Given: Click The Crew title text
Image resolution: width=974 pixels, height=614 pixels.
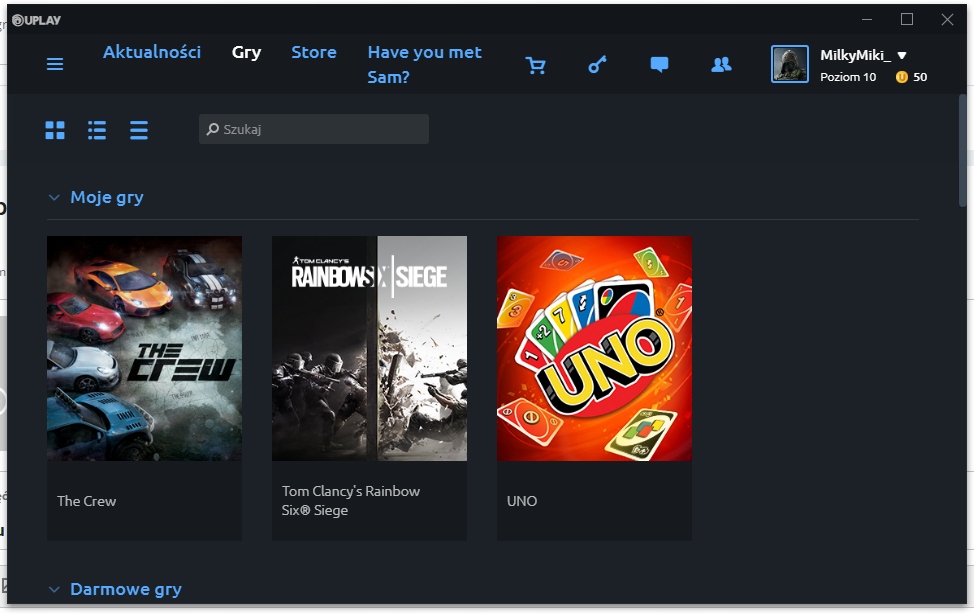Looking at the screenshot, I should coord(86,501).
